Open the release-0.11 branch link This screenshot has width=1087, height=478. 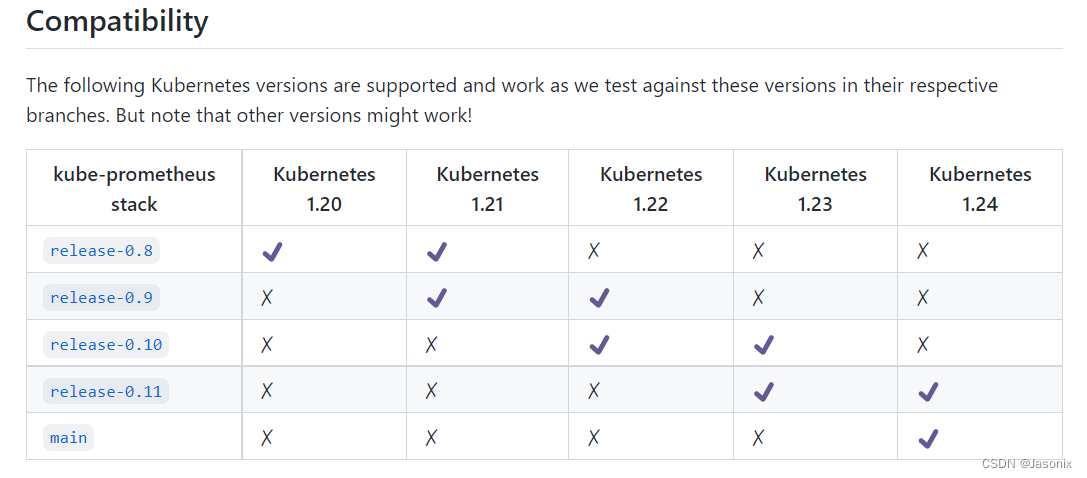pyautogui.click(x=105, y=391)
